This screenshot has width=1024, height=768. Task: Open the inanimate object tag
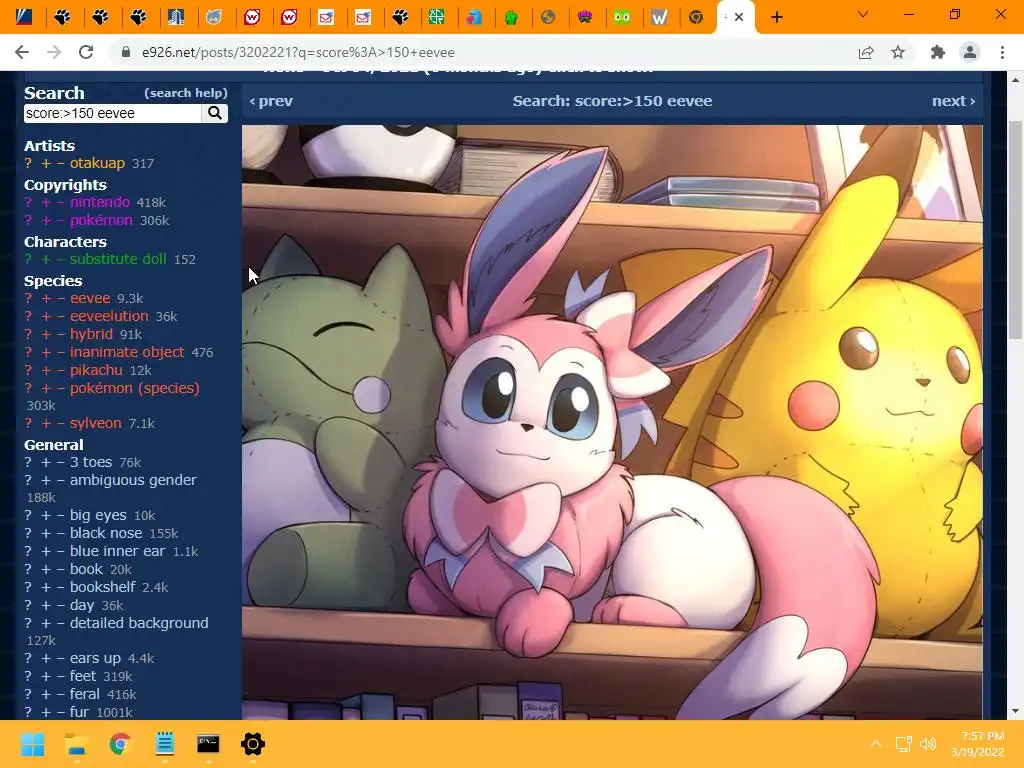127,352
